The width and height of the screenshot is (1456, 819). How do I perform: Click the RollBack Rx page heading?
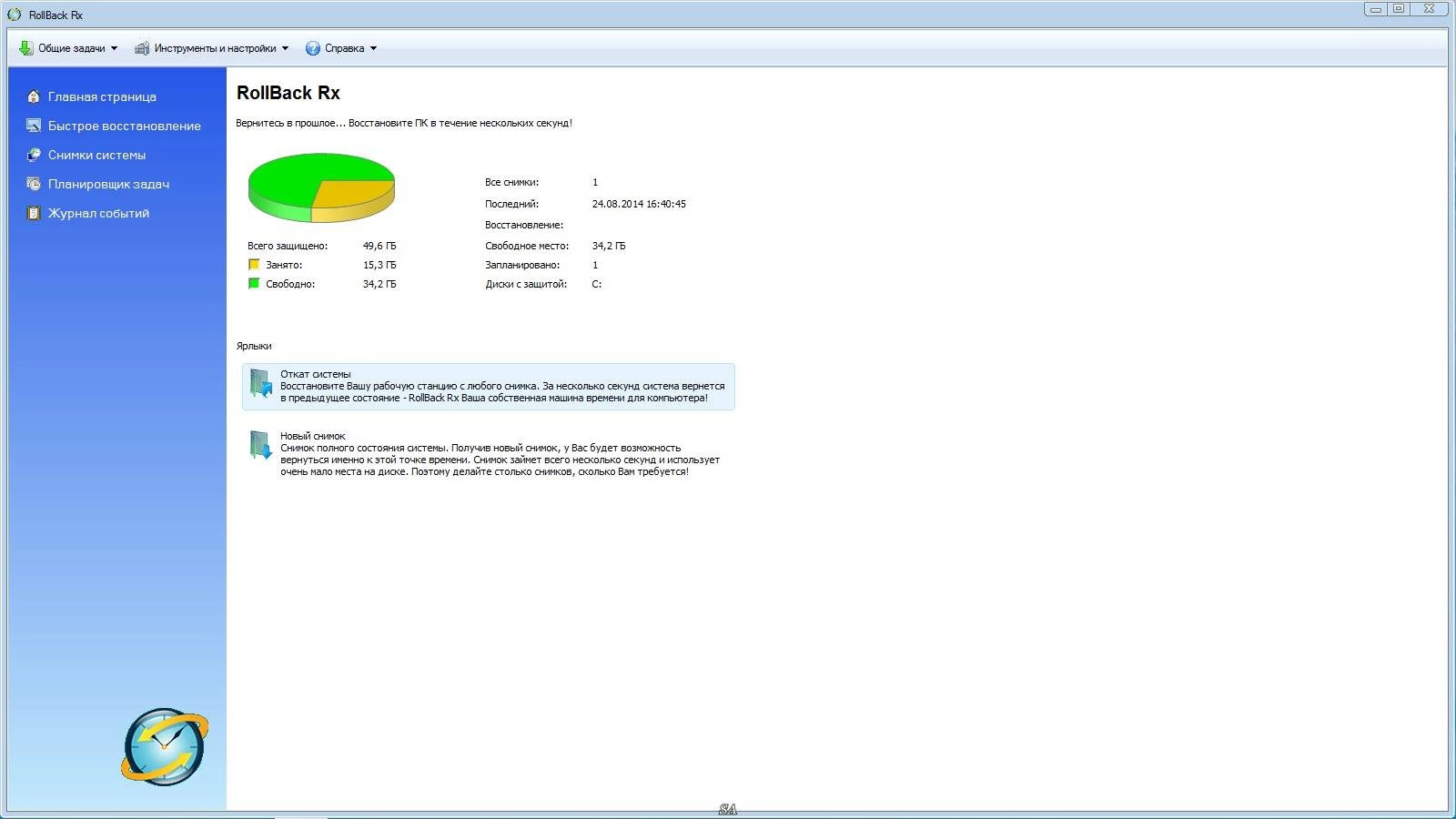click(x=288, y=93)
